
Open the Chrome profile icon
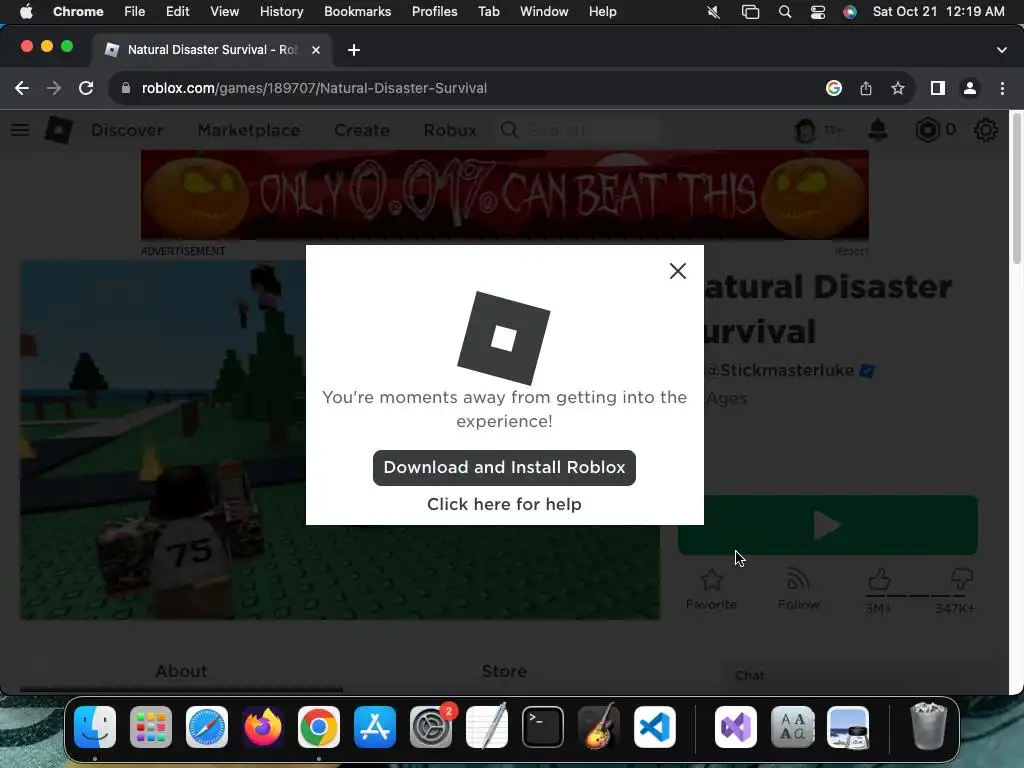click(970, 88)
